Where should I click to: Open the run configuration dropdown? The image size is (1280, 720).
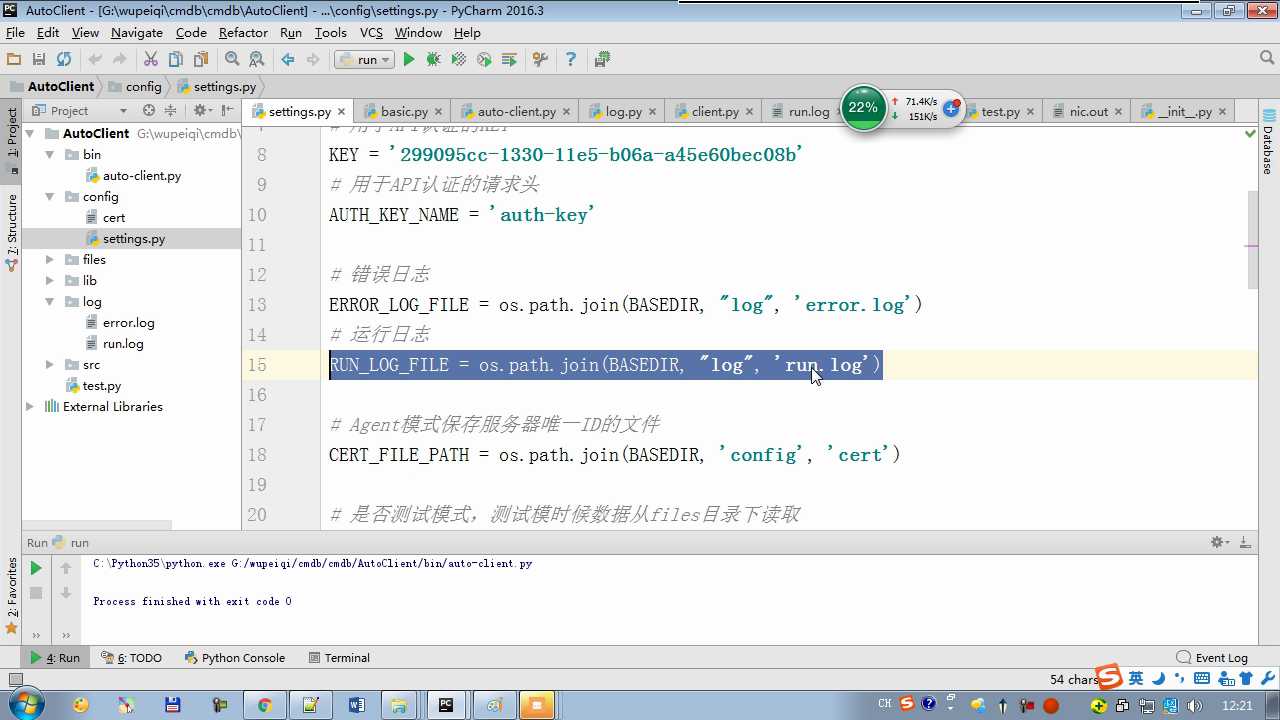pyautogui.click(x=364, y=60)
